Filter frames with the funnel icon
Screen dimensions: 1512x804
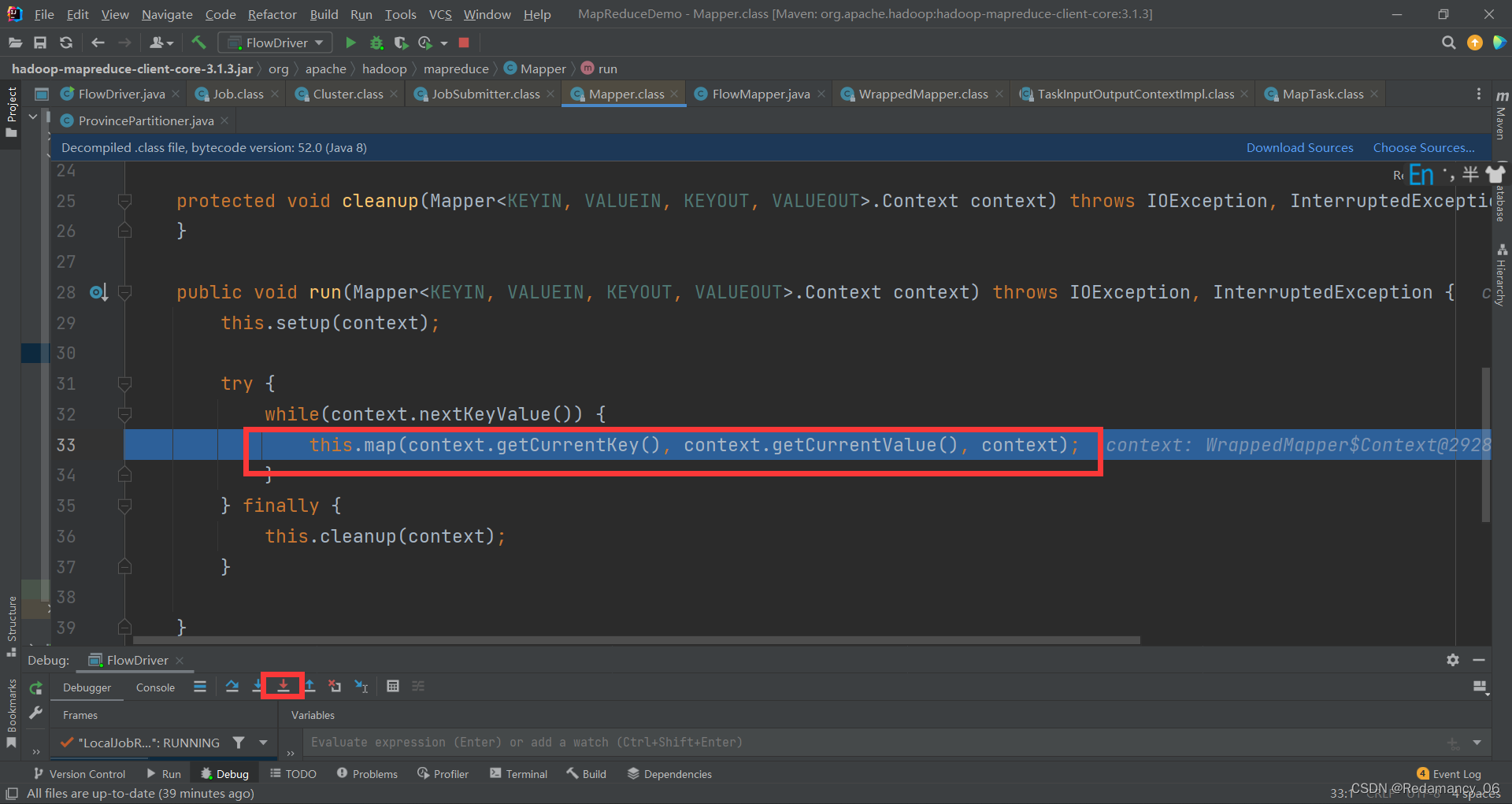point(239,743)
